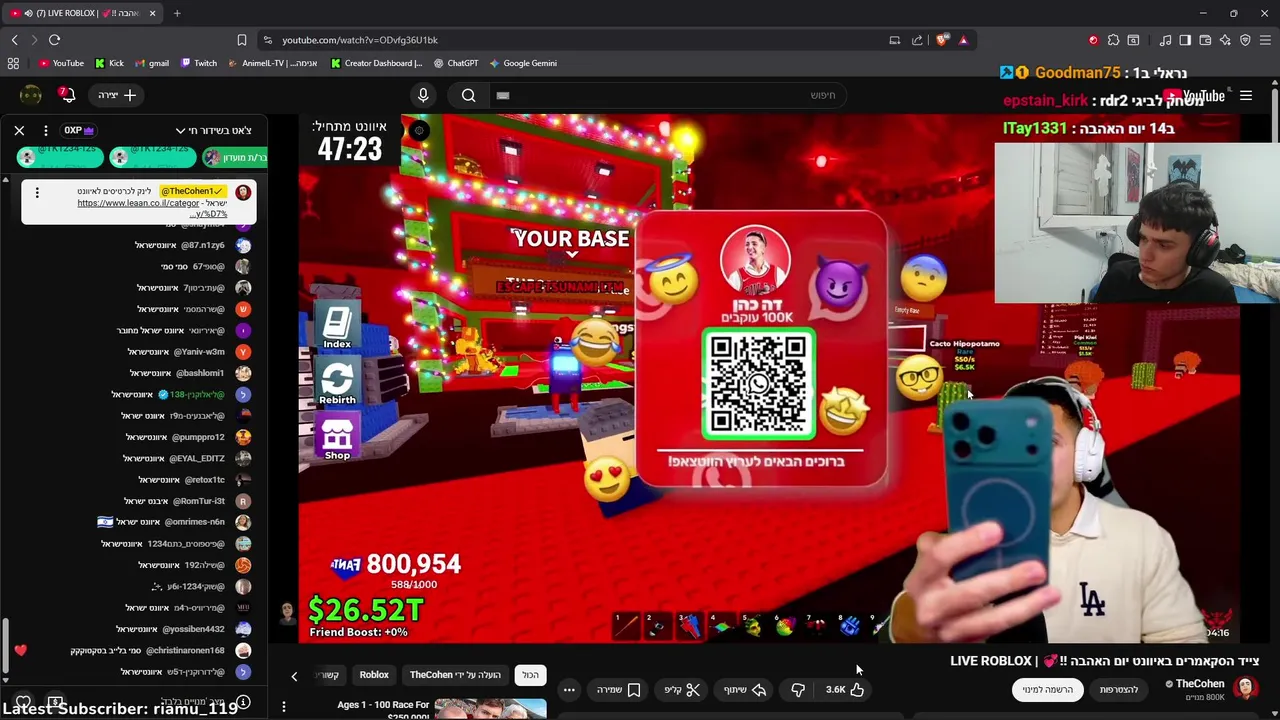Like the video with the thumbs-up button
1280x720 pixels.
pos(845,689)
